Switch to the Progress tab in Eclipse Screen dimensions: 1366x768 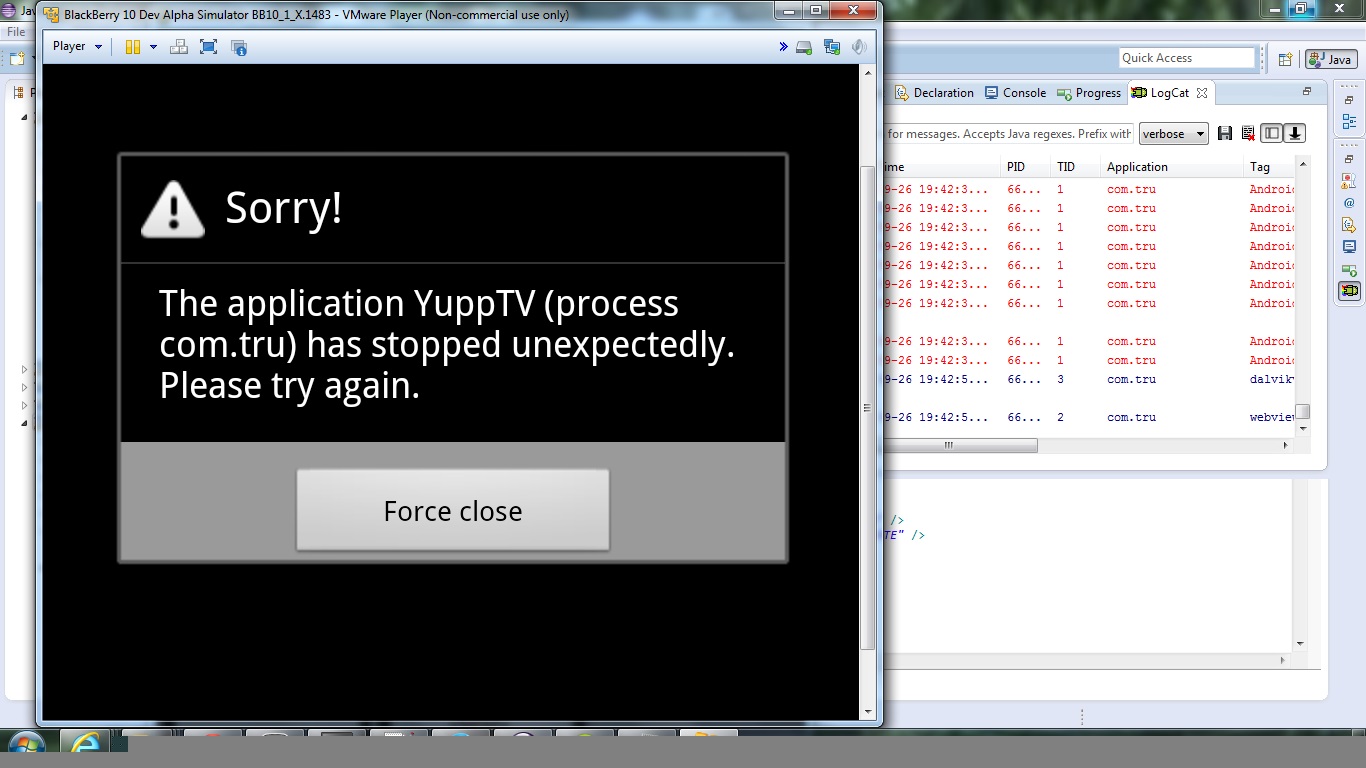tap(1089, 92)
